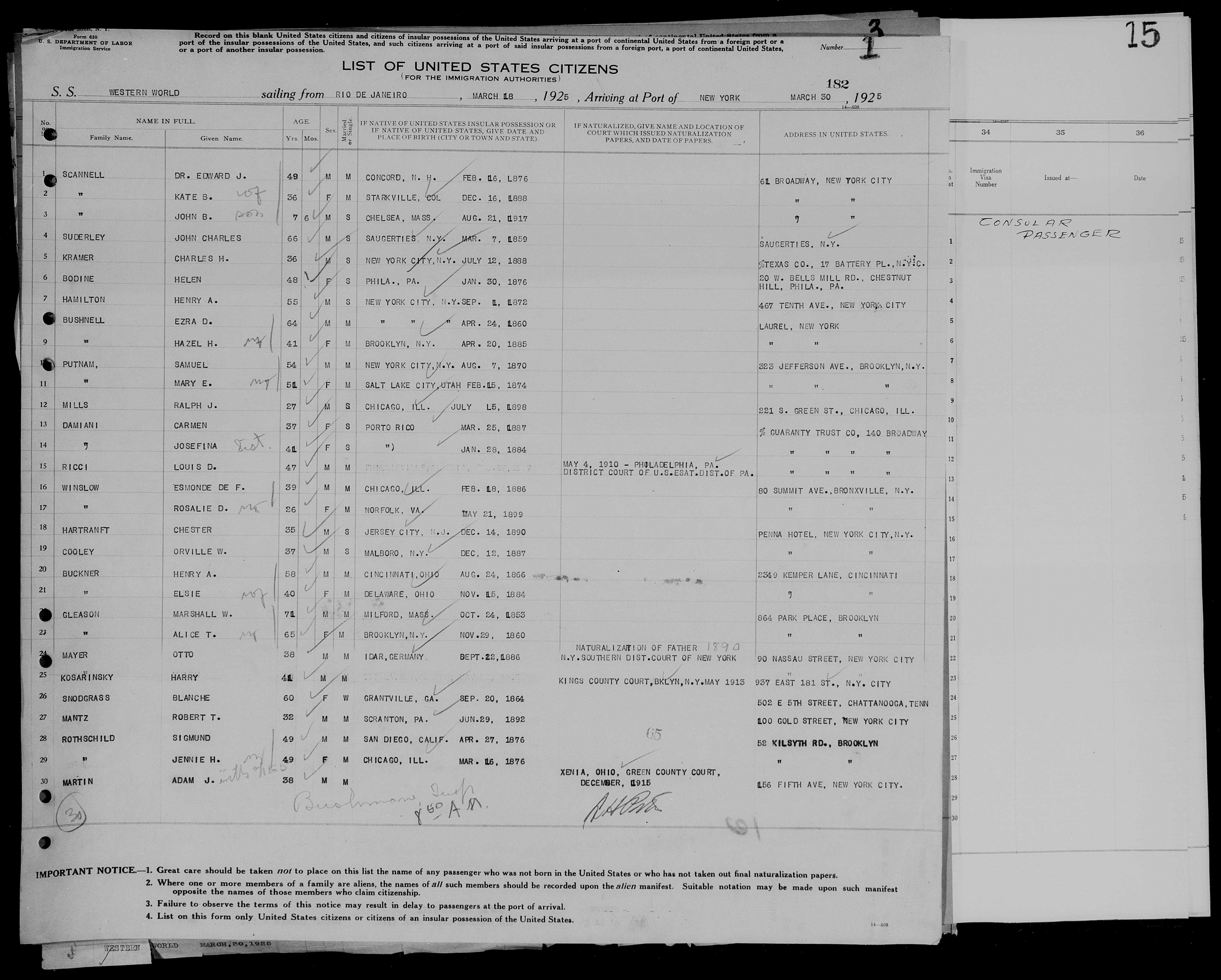Select family name 'KRAMER'
Image resolution: width=1221 pixels, height=980 pixels.
78,258
